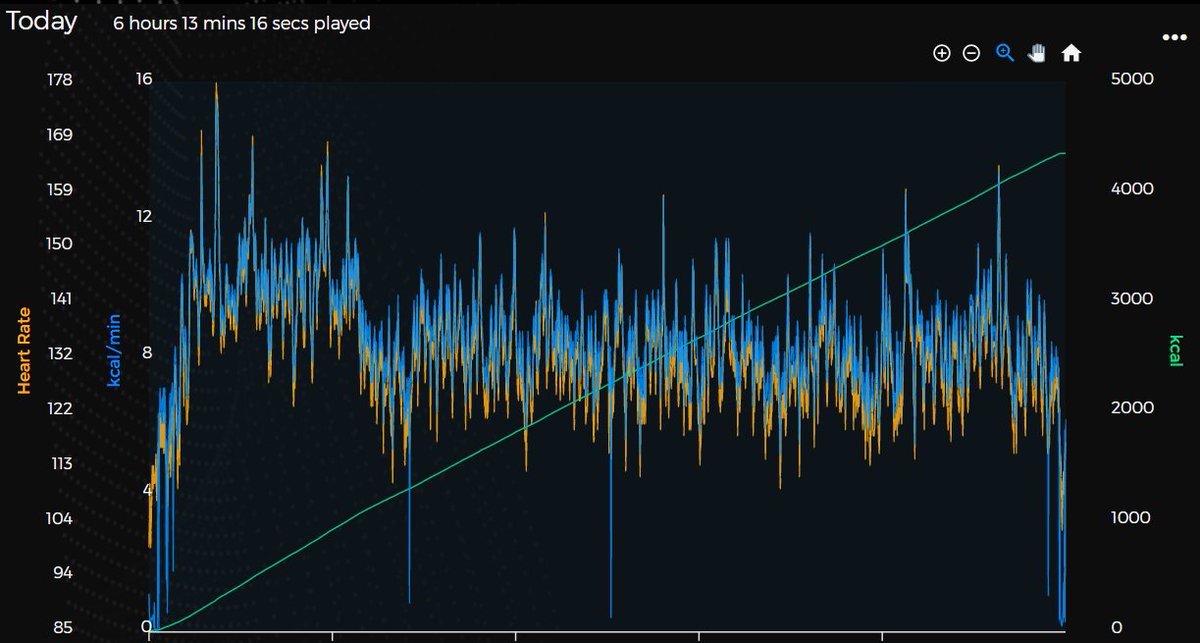Reset the chart view with the home icon

pyautogui.click(x=1071, y=52)
